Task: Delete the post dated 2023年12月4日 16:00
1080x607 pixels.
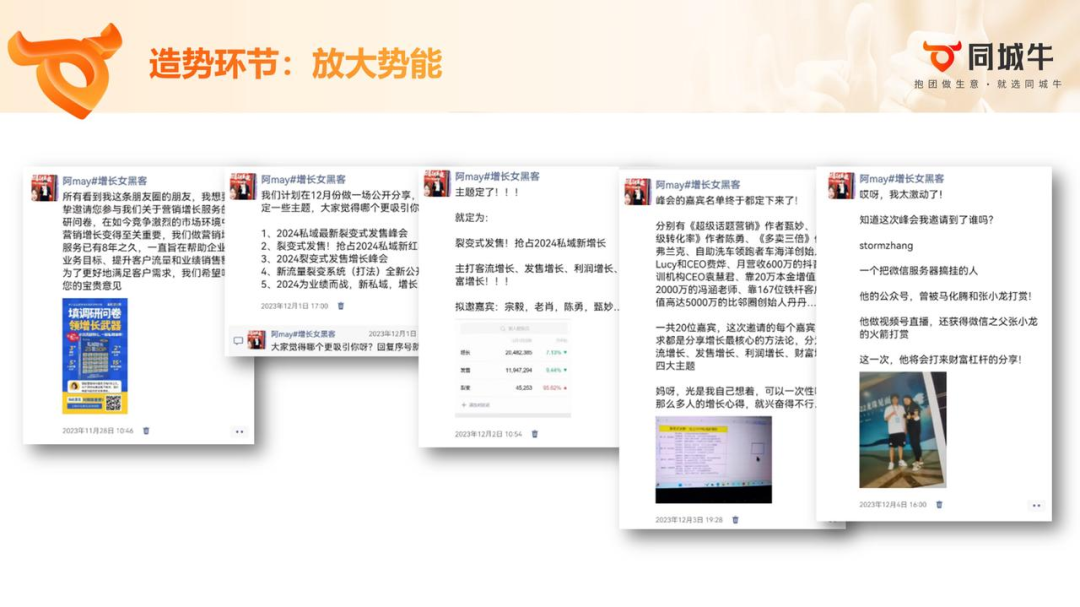Action: tap(939, 505)
